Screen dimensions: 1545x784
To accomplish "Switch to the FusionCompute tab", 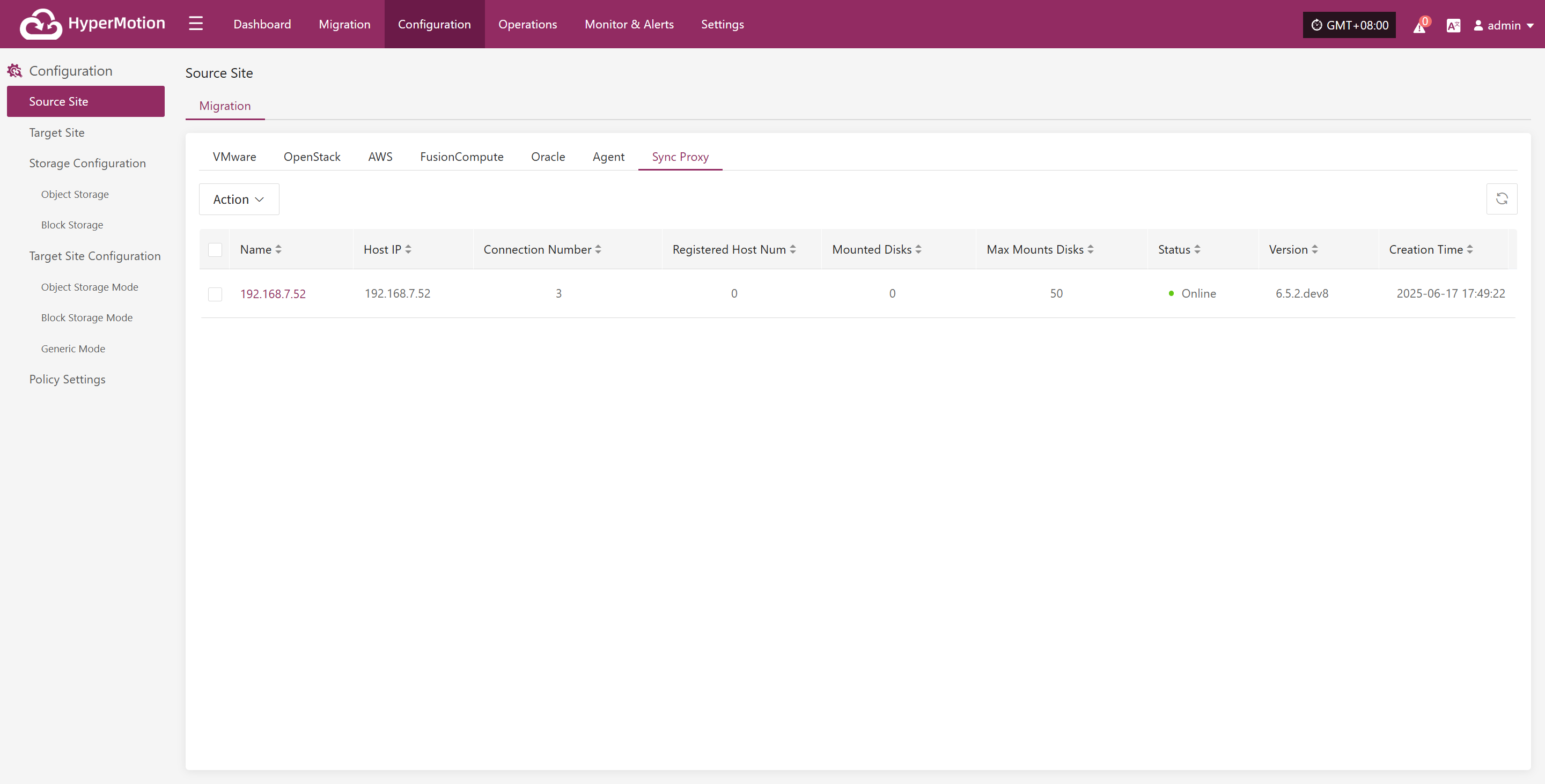I will pos(462,157).
